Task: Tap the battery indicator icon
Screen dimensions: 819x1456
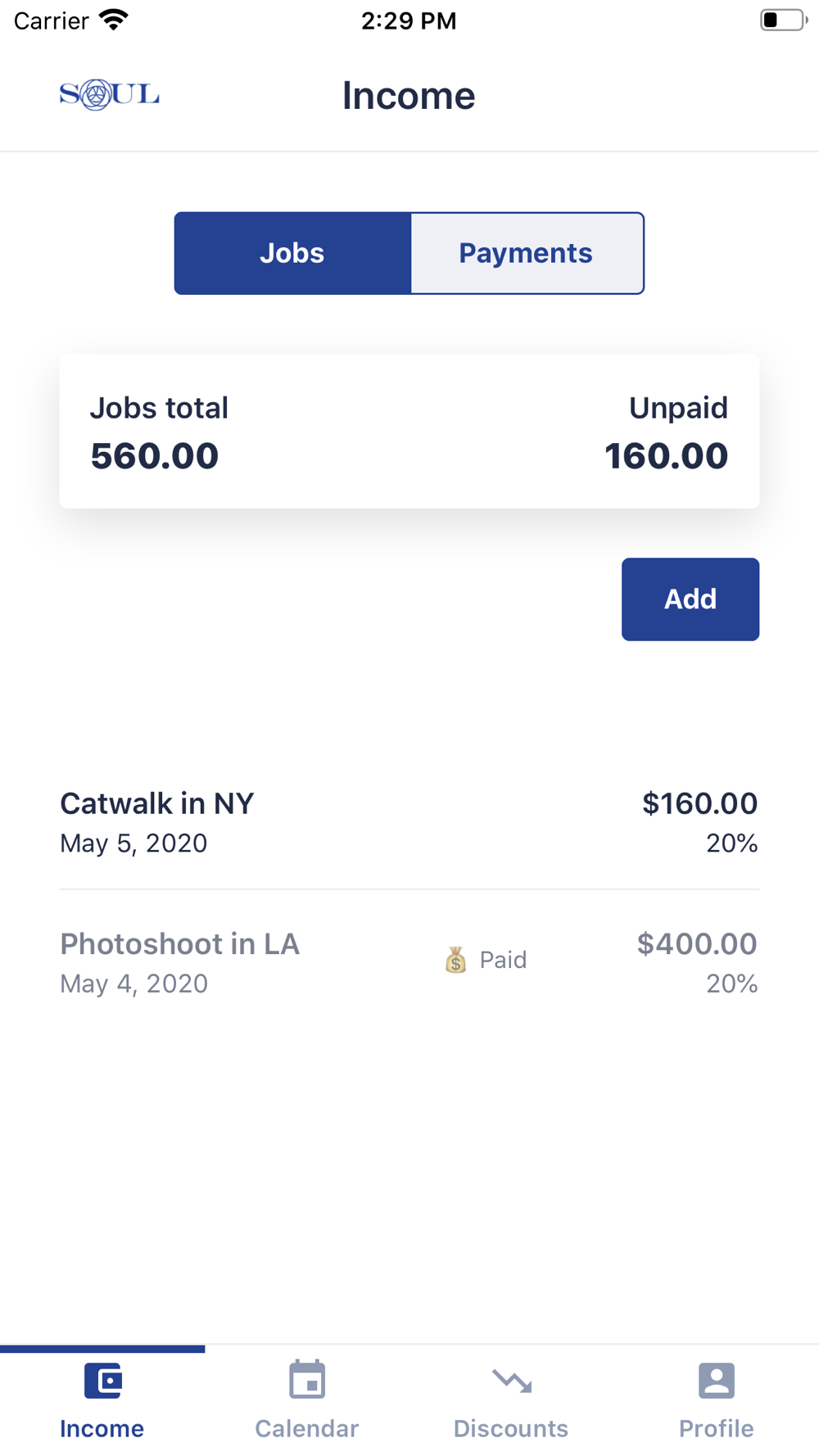Action: point(782,20)
